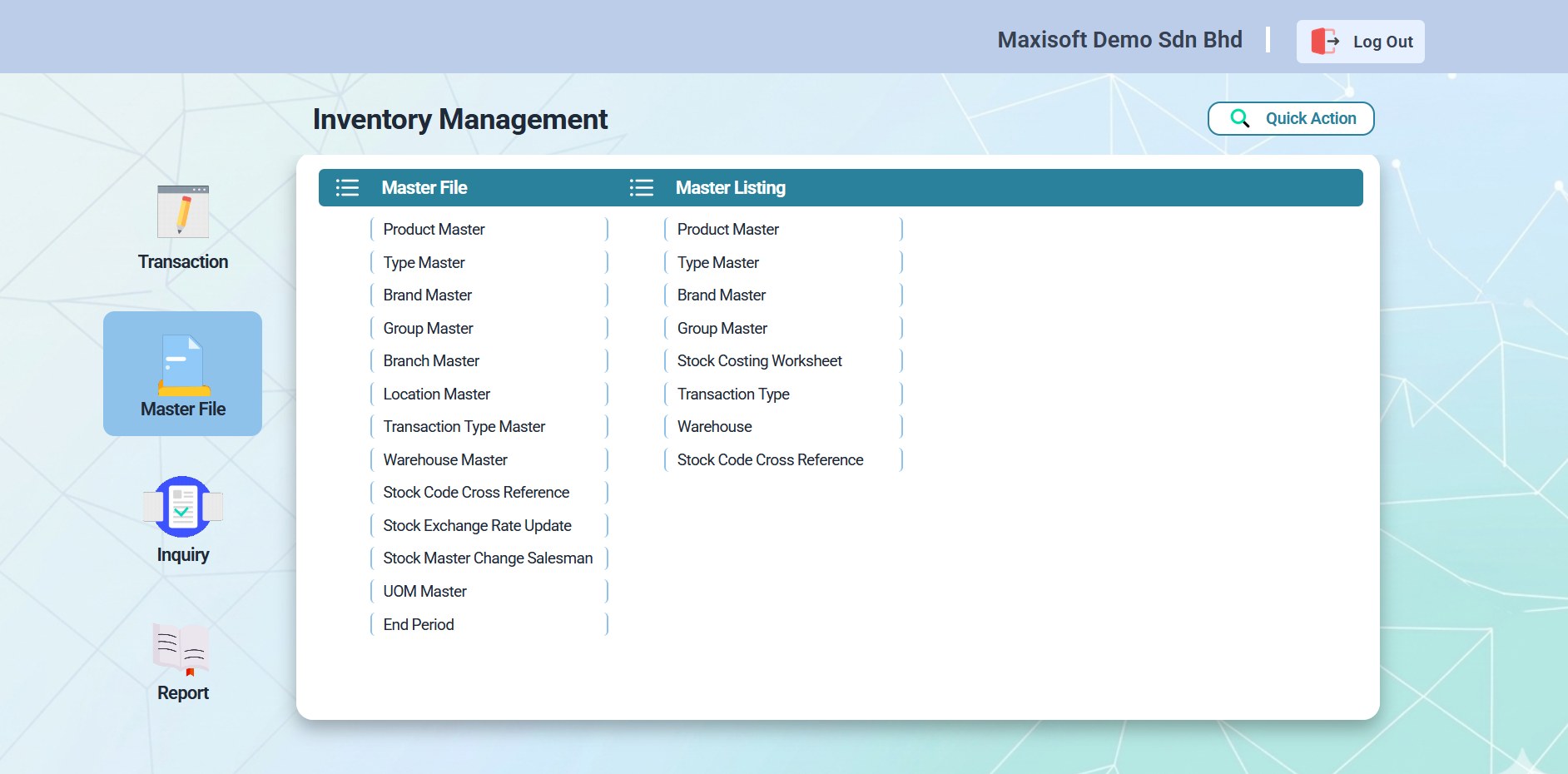
Task: Open UOM Master entry
Action: 489,591
